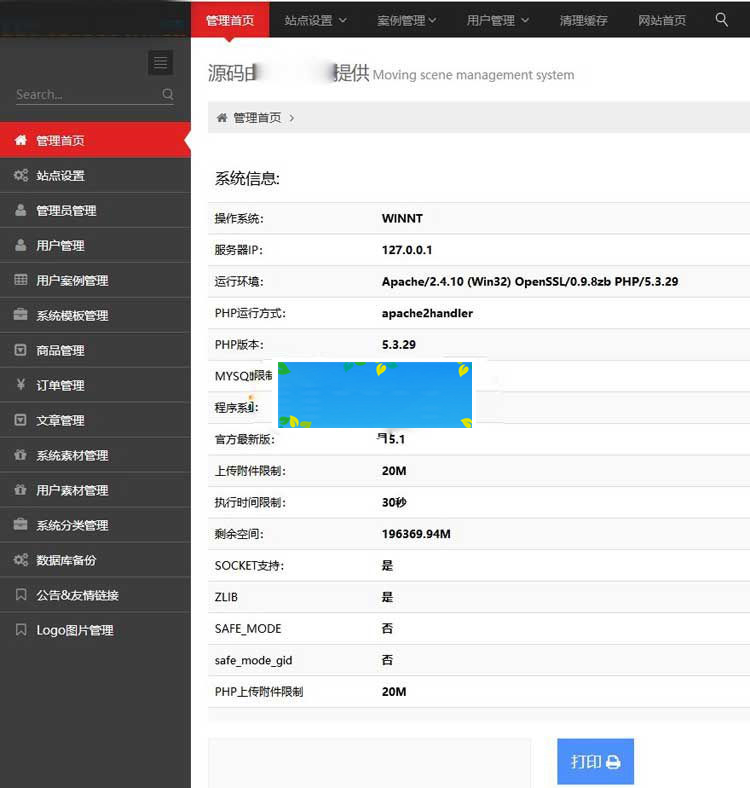
Task: Click the blue 打印 print button
Action: coord(595,762)
